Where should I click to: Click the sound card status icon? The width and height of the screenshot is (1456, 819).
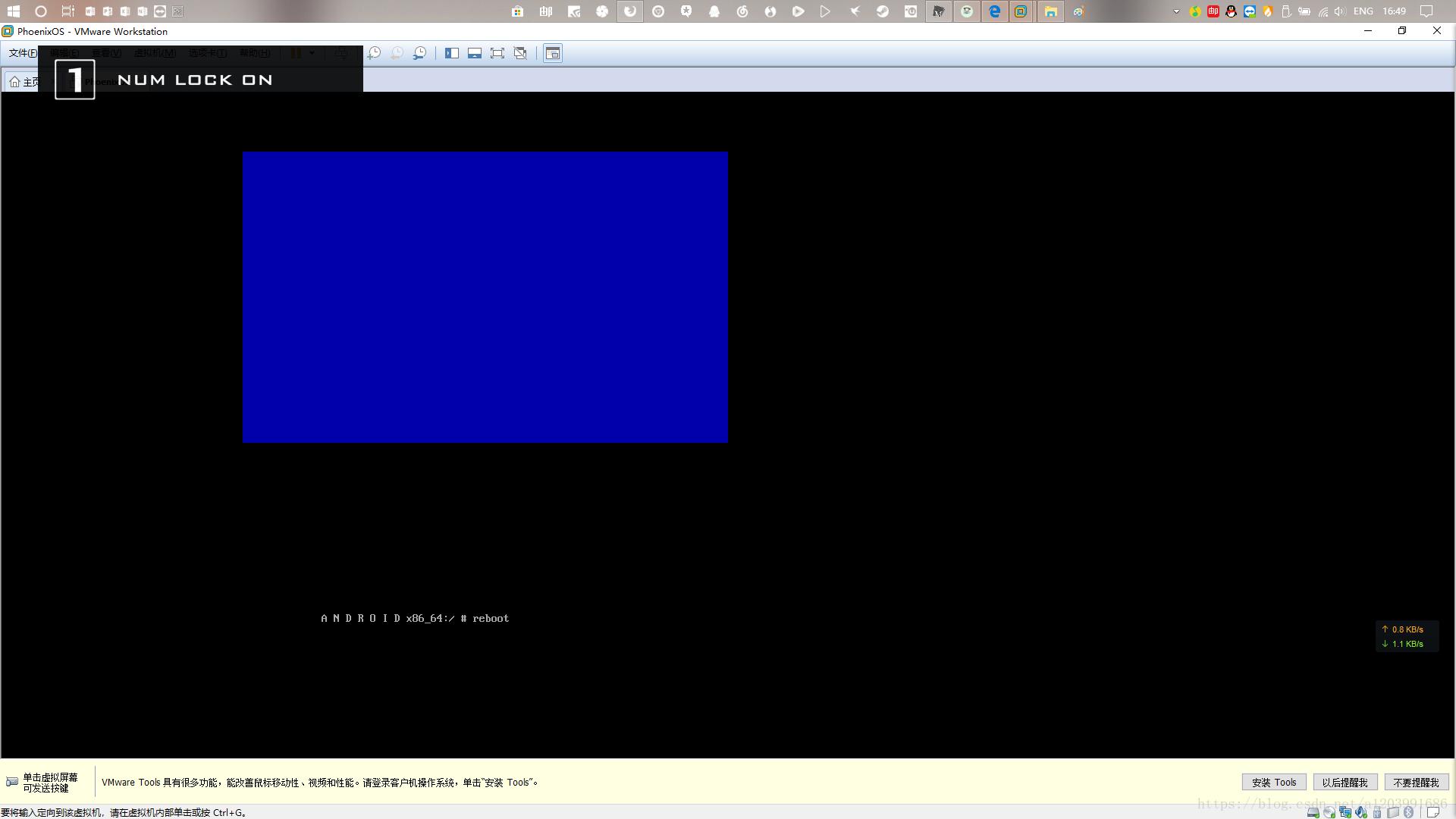click(x=1361, y=812)
